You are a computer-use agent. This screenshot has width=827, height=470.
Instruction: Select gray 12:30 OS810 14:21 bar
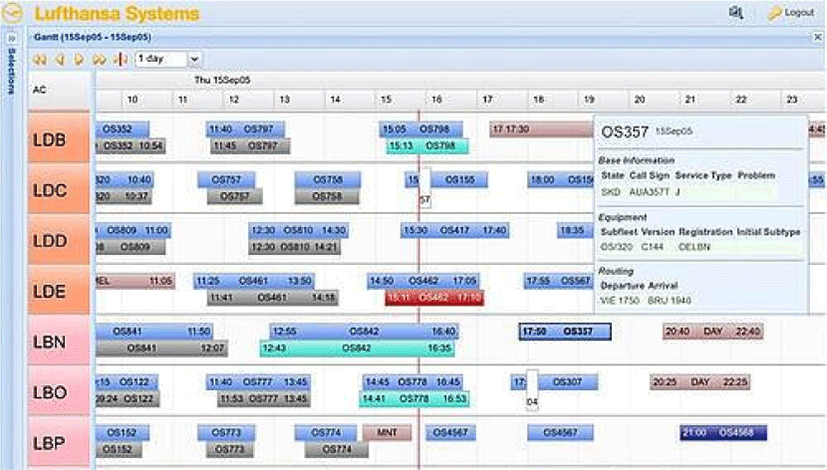[x=294, y=247]
